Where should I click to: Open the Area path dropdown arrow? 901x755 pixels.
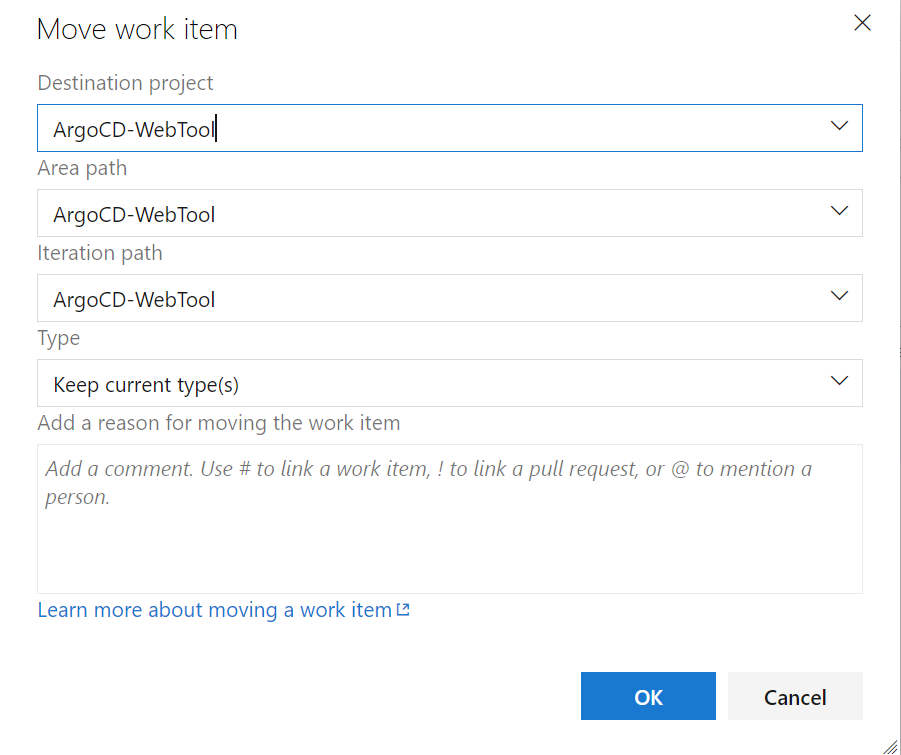[839, 212]
